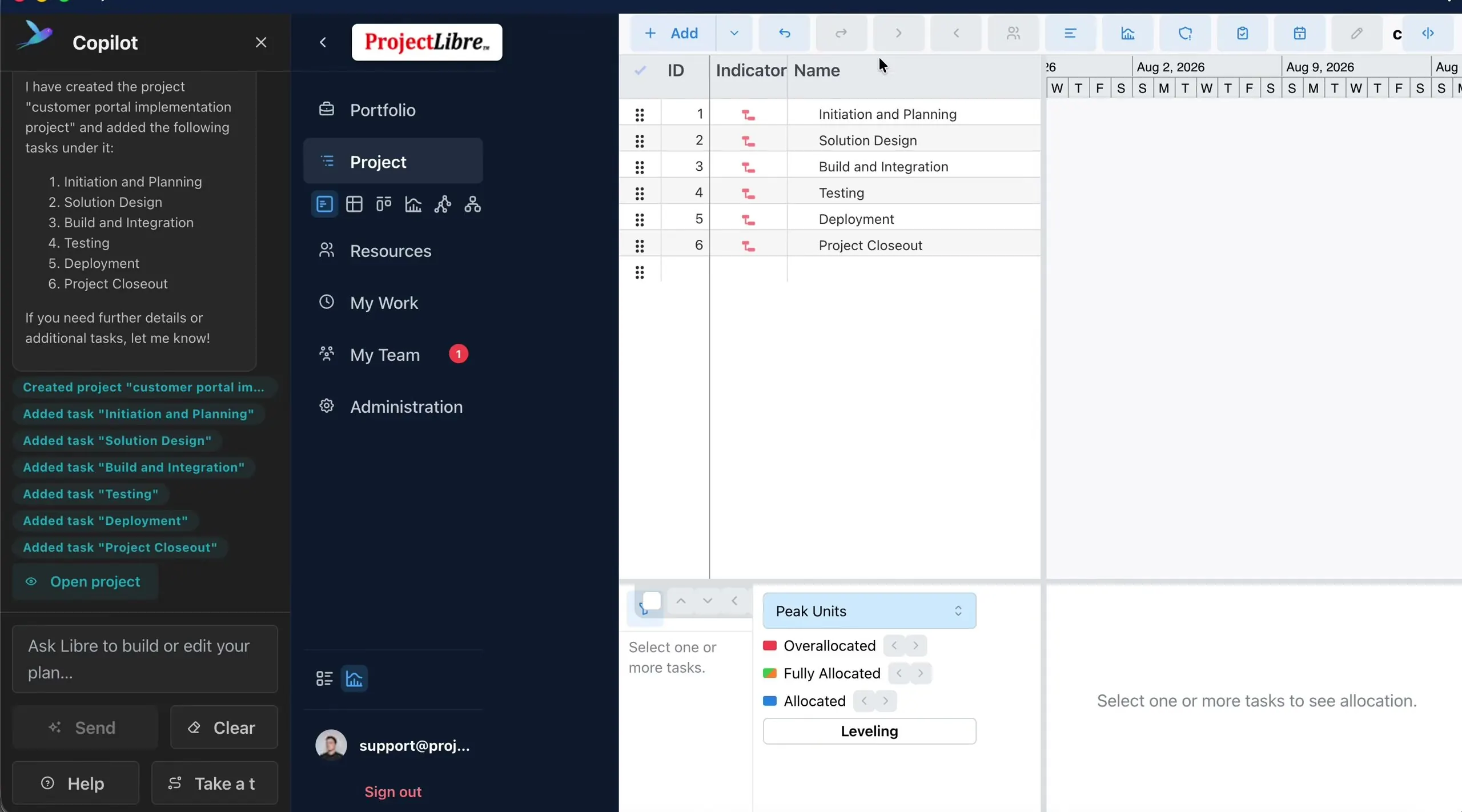Go to My Work section
This screenshot has height=812, width=1462.
[x=393, y=303]
